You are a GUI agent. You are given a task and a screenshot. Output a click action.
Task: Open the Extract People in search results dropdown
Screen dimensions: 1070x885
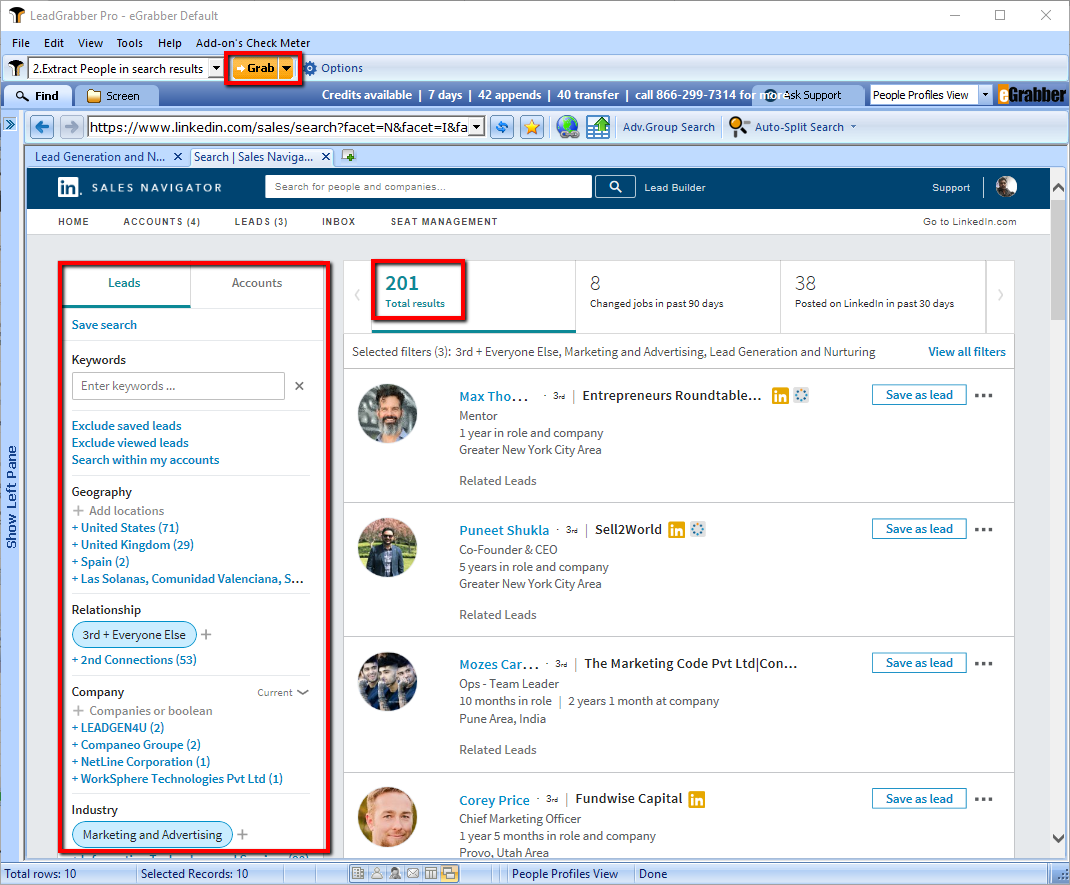(216, 68)
